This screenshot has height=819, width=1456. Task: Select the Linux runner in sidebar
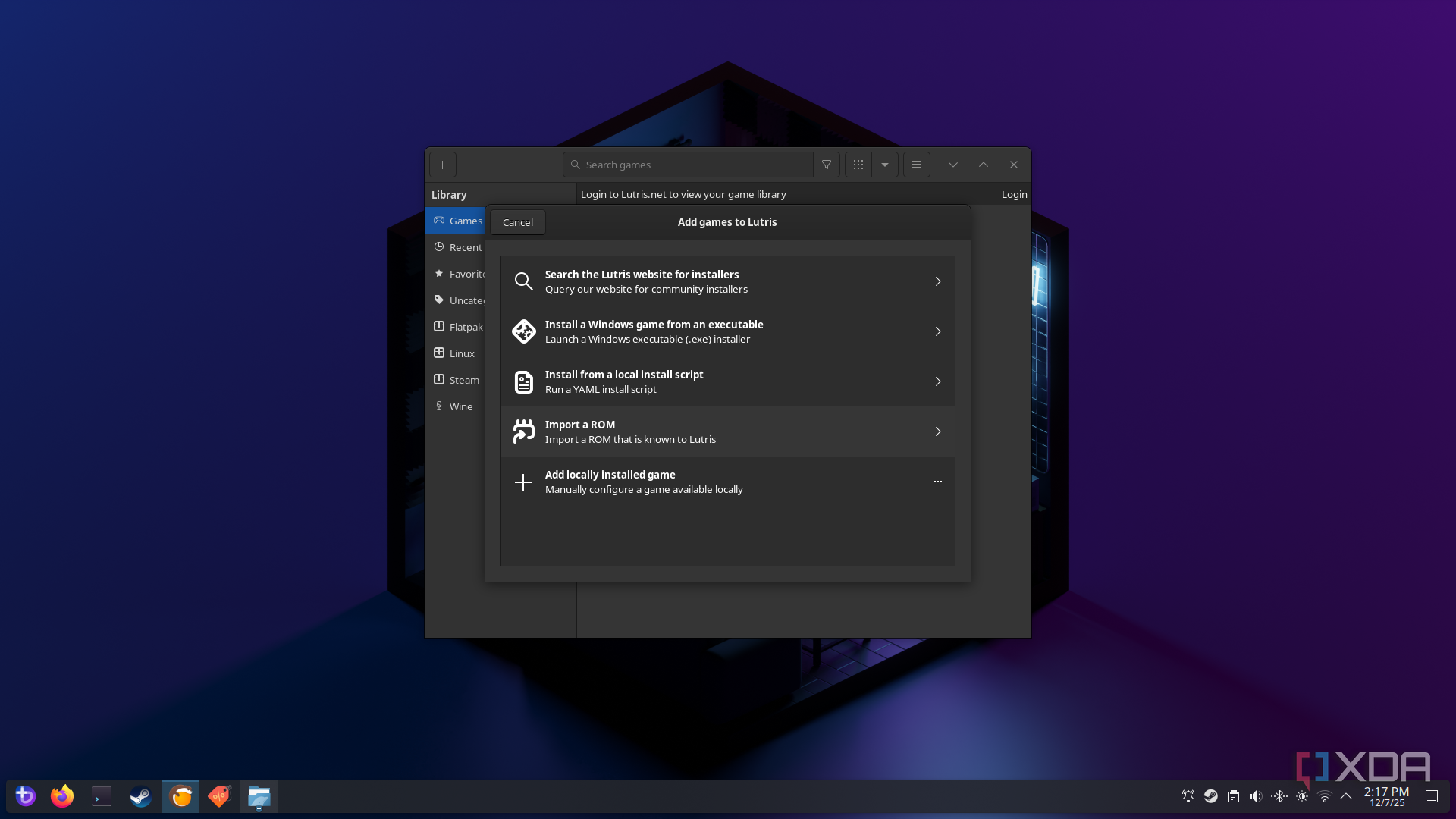pyautogui.click(x=455, y=353)
